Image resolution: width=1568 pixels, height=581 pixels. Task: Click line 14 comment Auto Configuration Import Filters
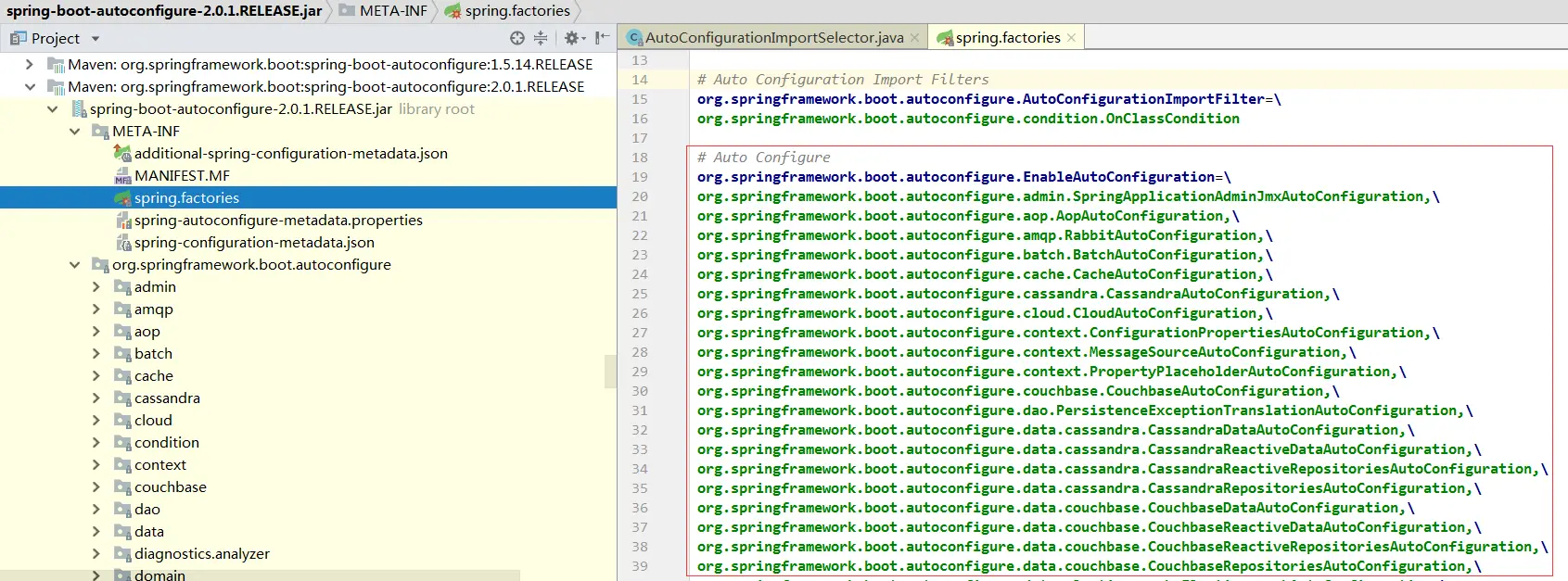843,80
